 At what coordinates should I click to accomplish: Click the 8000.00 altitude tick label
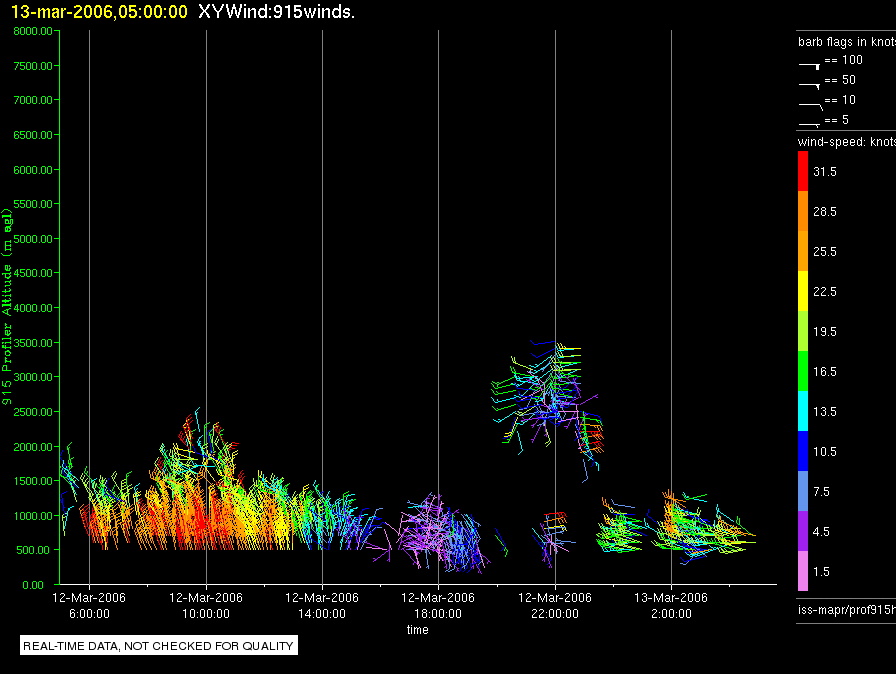coord(33,31)
